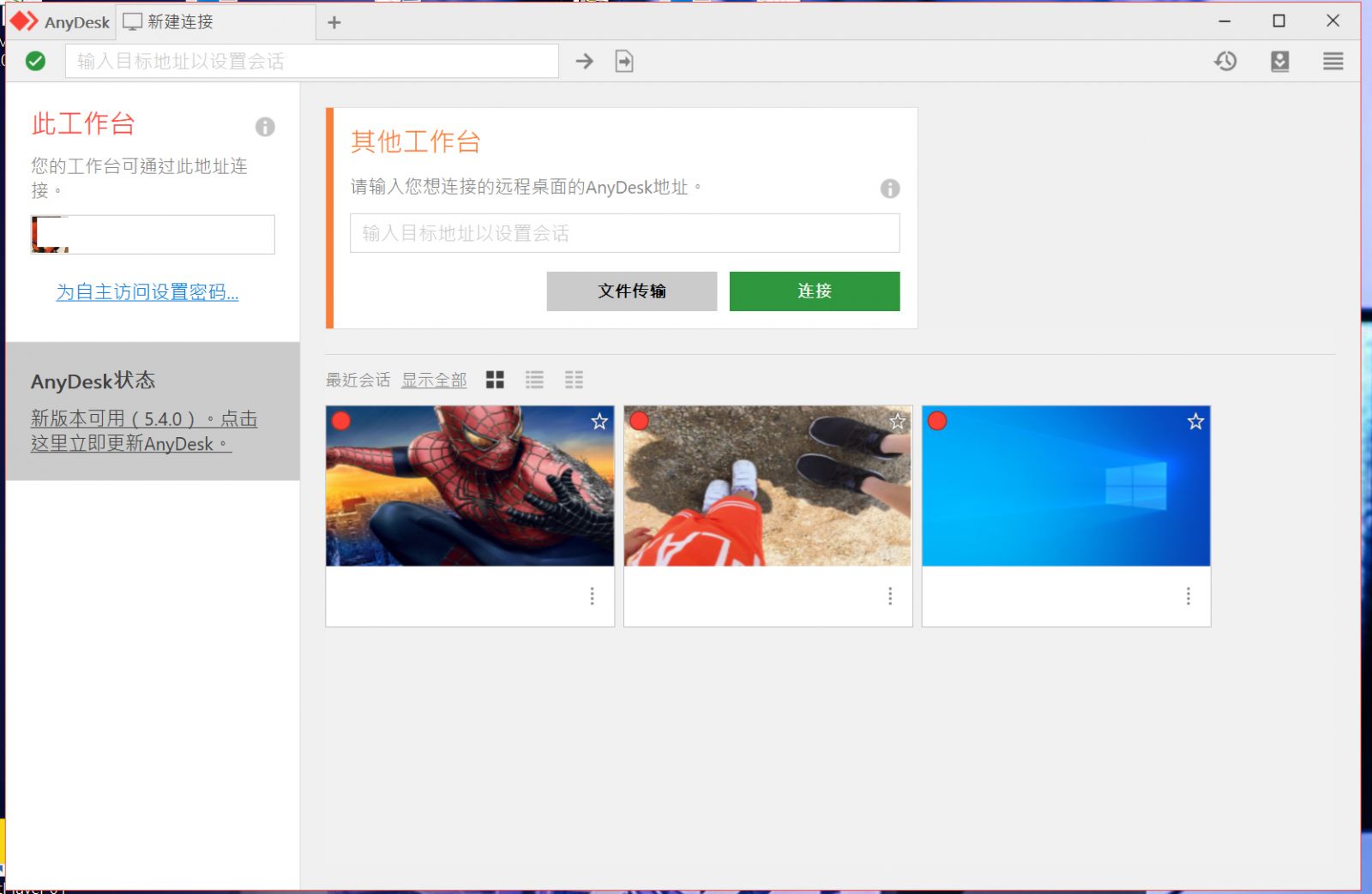The width and height of the screenshot is (1372, 894).
Task: Open options menu for beach shoes session
Action: point(890,597)
